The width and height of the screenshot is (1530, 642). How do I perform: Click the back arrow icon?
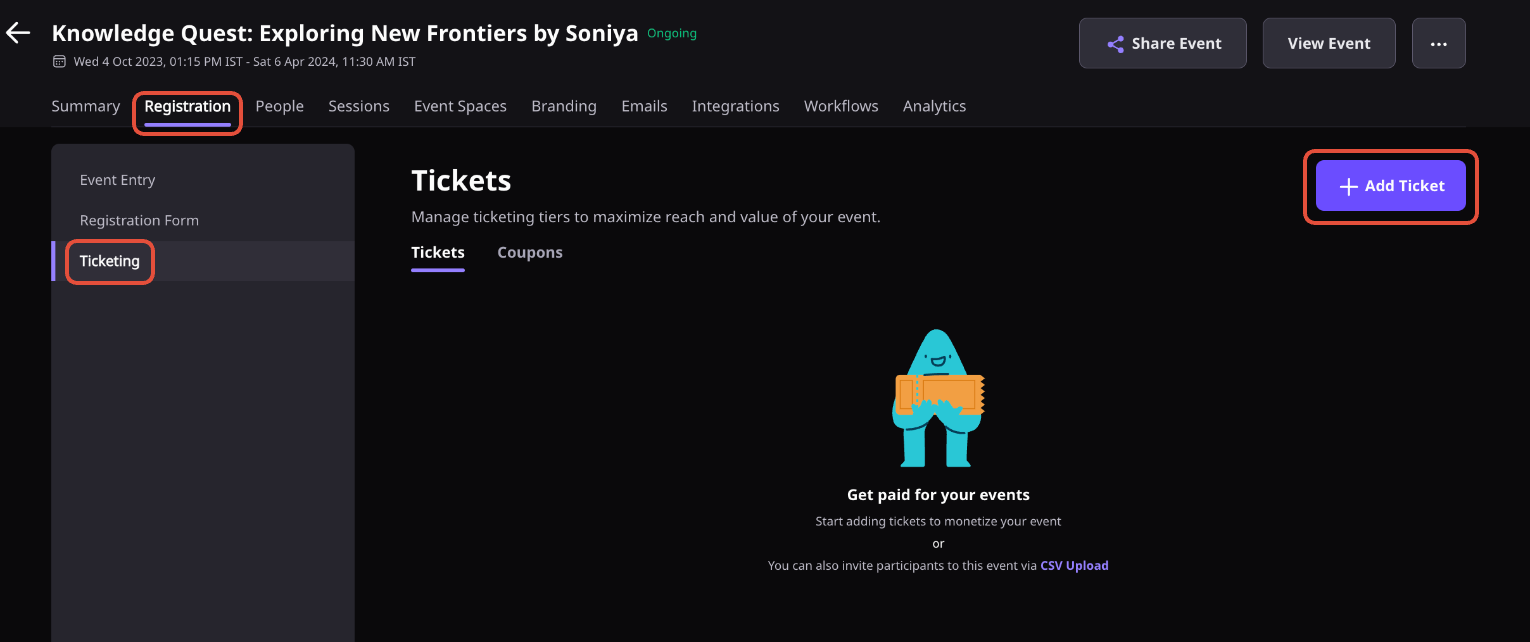pos(18,33)
